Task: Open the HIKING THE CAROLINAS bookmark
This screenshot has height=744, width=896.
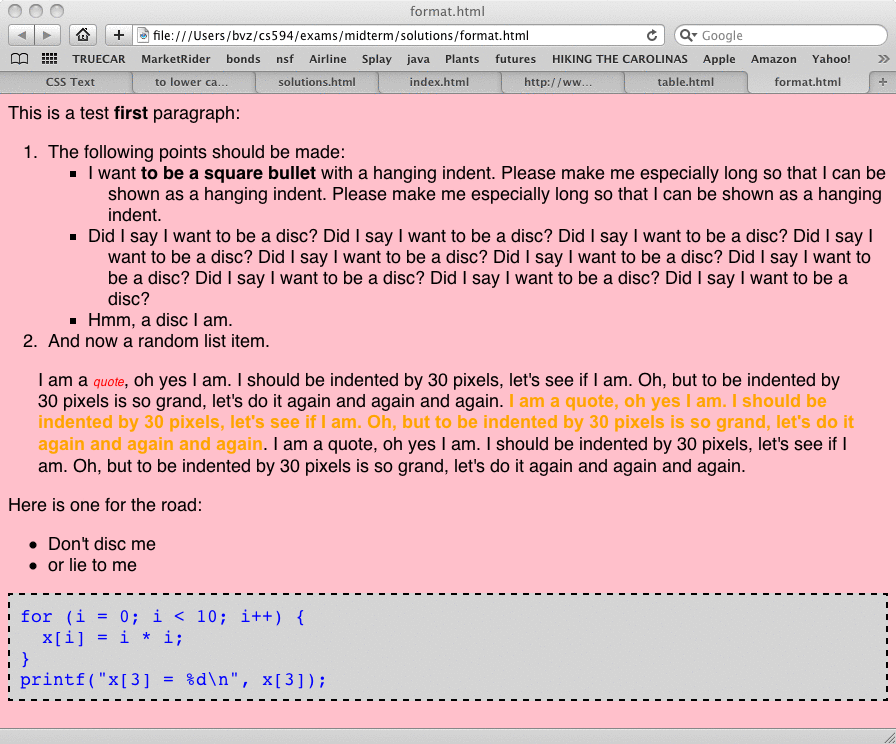Action: (619, 59)
